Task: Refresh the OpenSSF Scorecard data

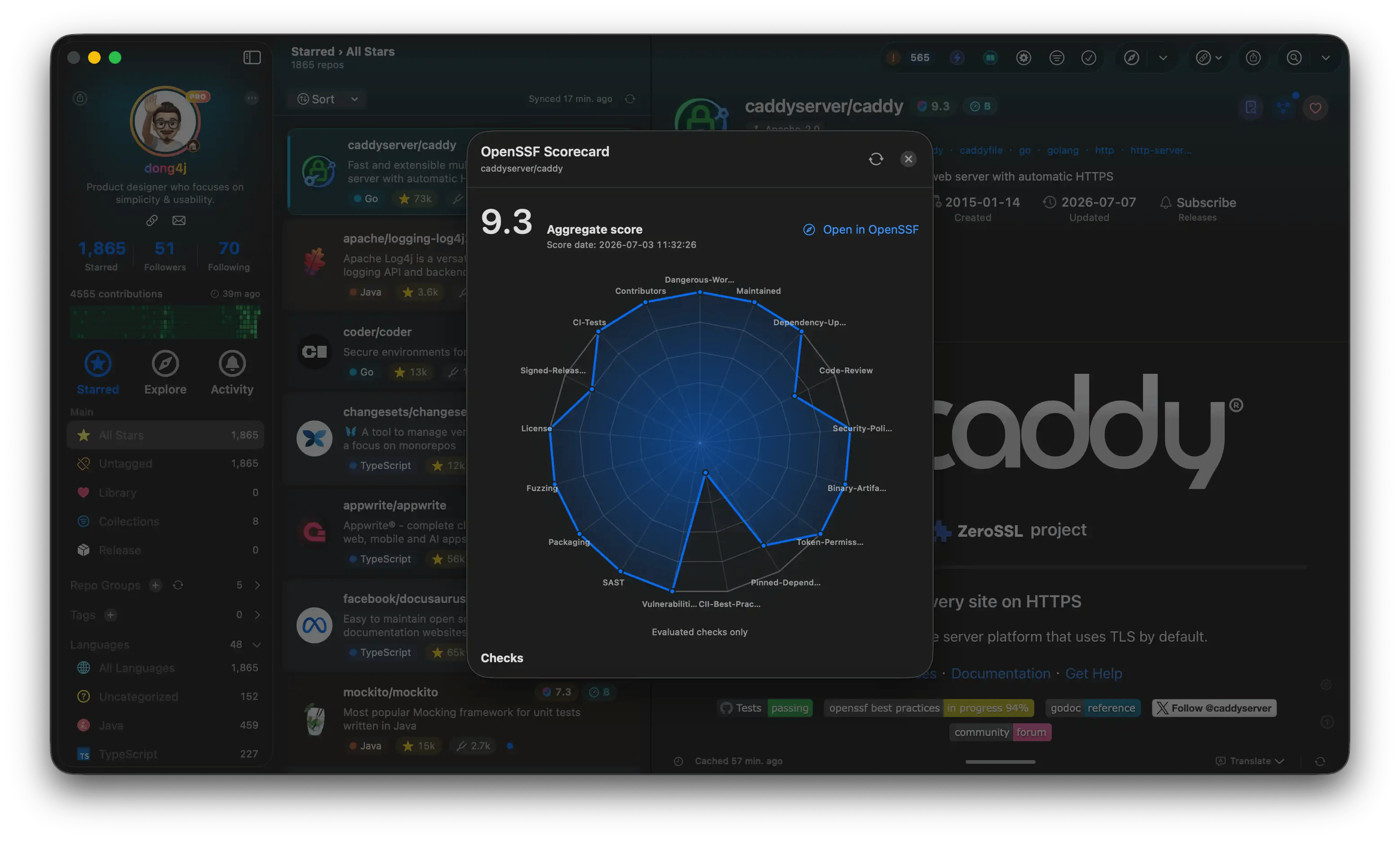Action: pyautogui.click(x=876, y=159)
